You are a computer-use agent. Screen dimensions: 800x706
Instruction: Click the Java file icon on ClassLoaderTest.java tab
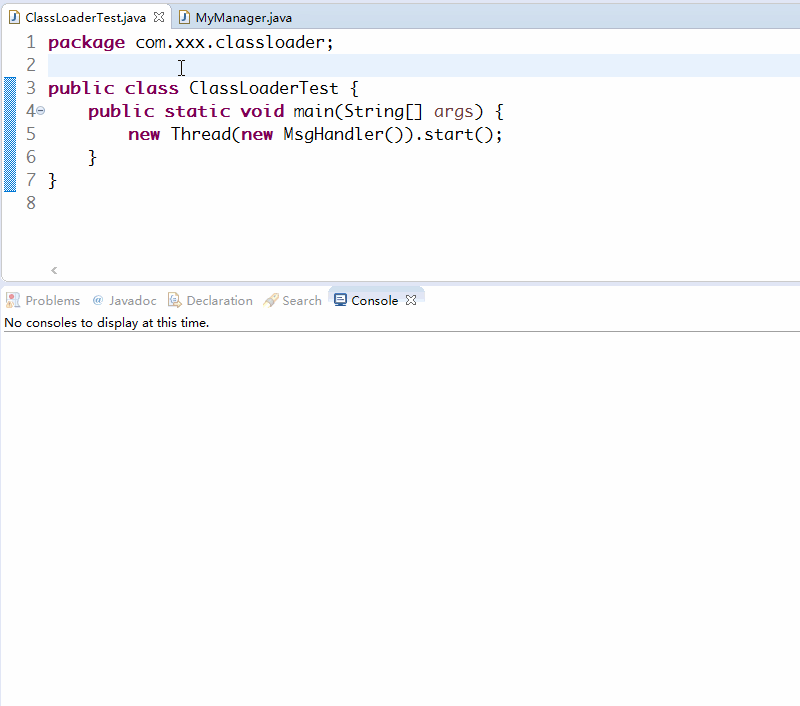(14, 17)
